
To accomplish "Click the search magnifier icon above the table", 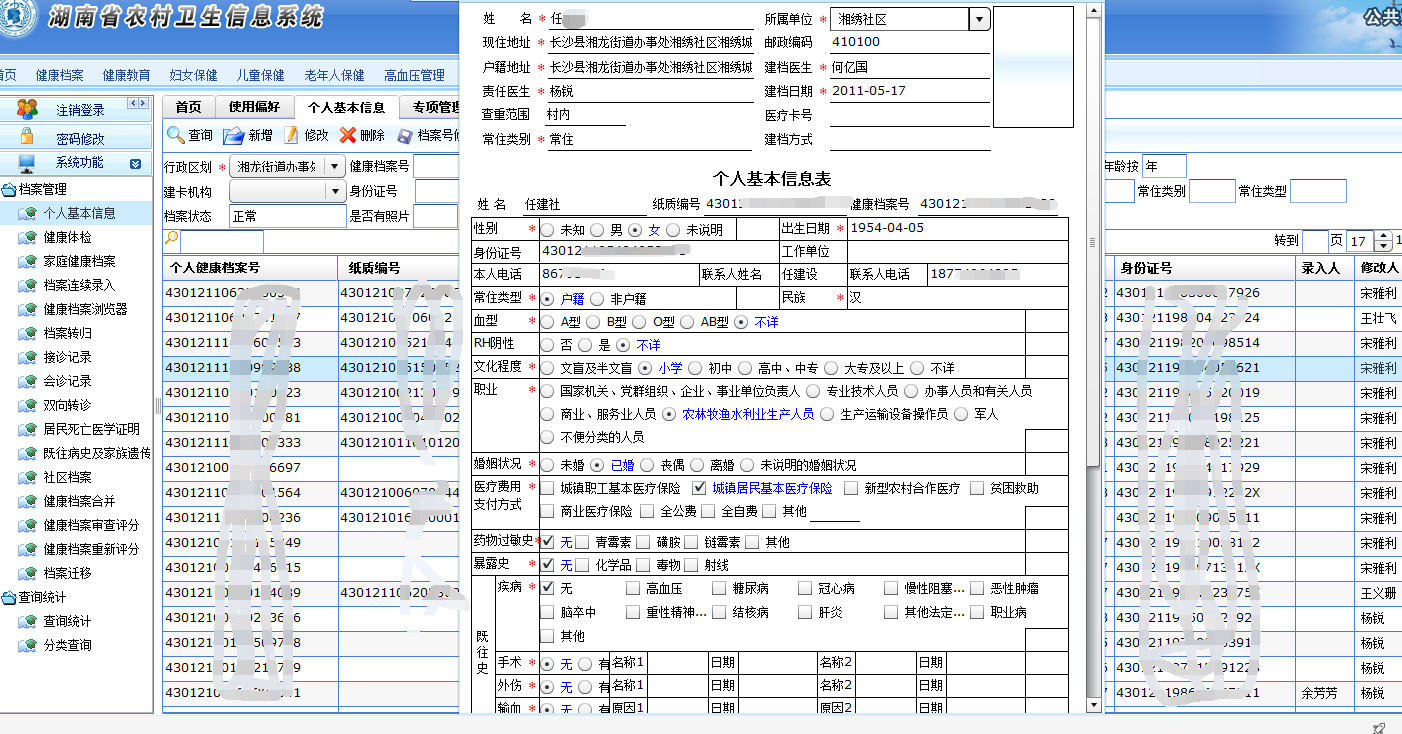I will tap(171, 238).
